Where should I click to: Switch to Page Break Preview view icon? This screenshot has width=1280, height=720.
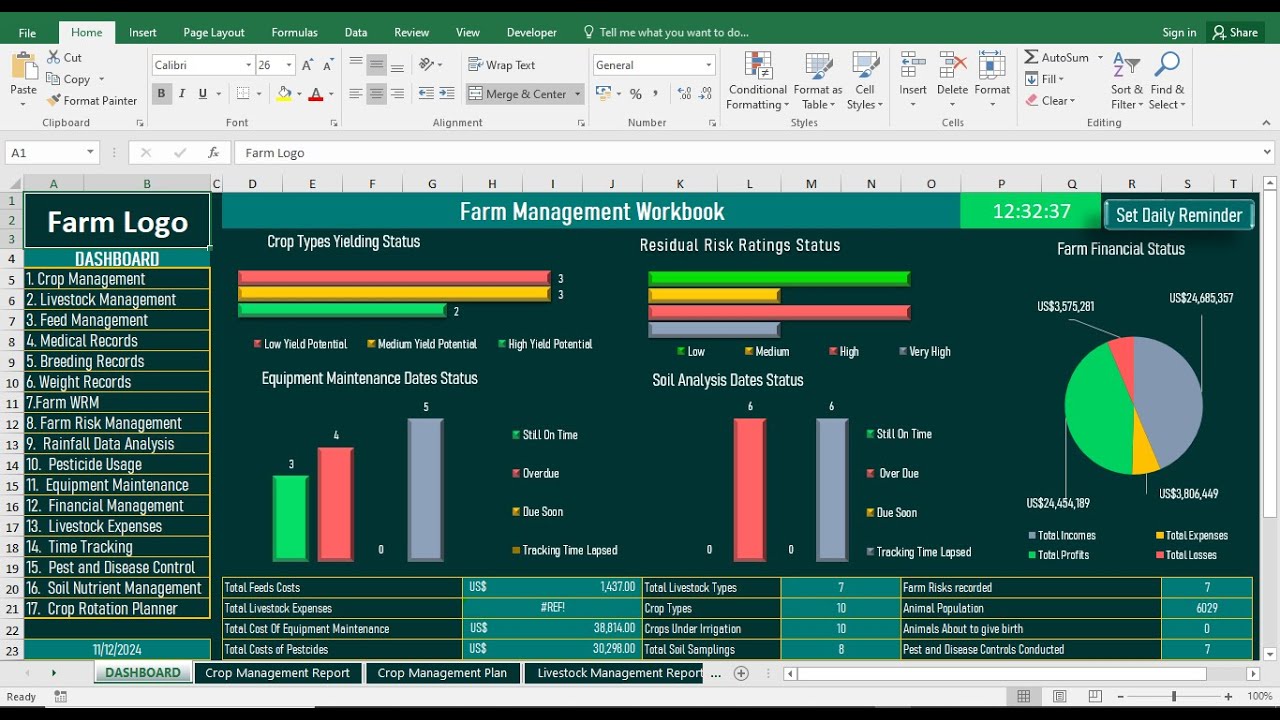click(1096, 696)
